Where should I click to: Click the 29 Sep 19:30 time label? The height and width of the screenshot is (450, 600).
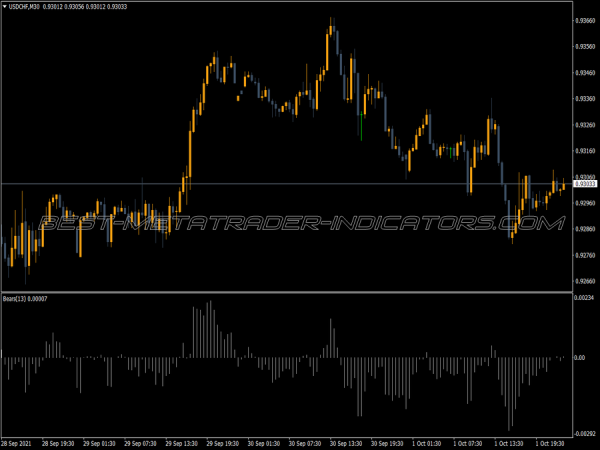pos(223,443)
